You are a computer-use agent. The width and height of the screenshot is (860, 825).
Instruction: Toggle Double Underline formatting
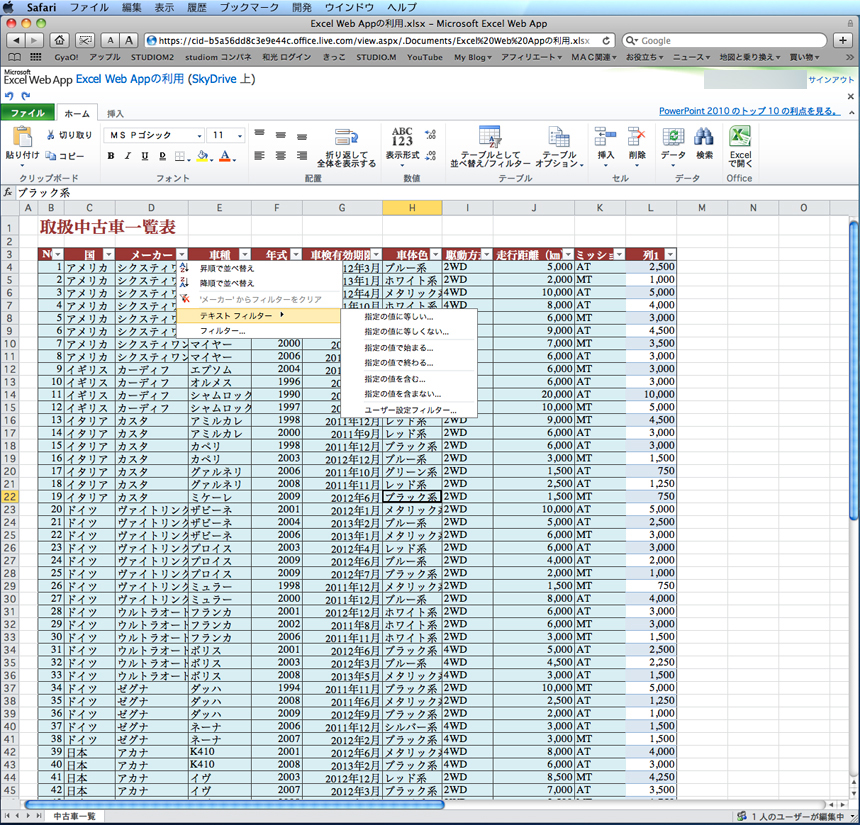(162, 156)
